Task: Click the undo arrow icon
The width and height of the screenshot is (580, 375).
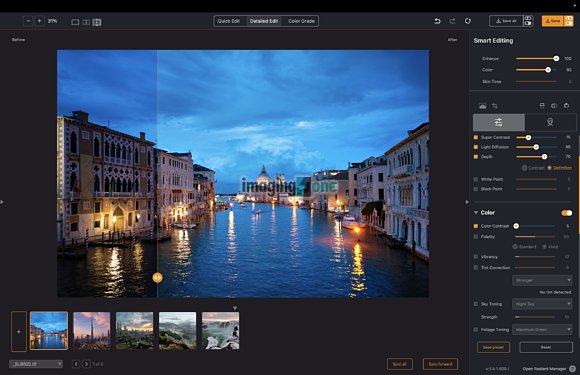Action: point(437,21)
